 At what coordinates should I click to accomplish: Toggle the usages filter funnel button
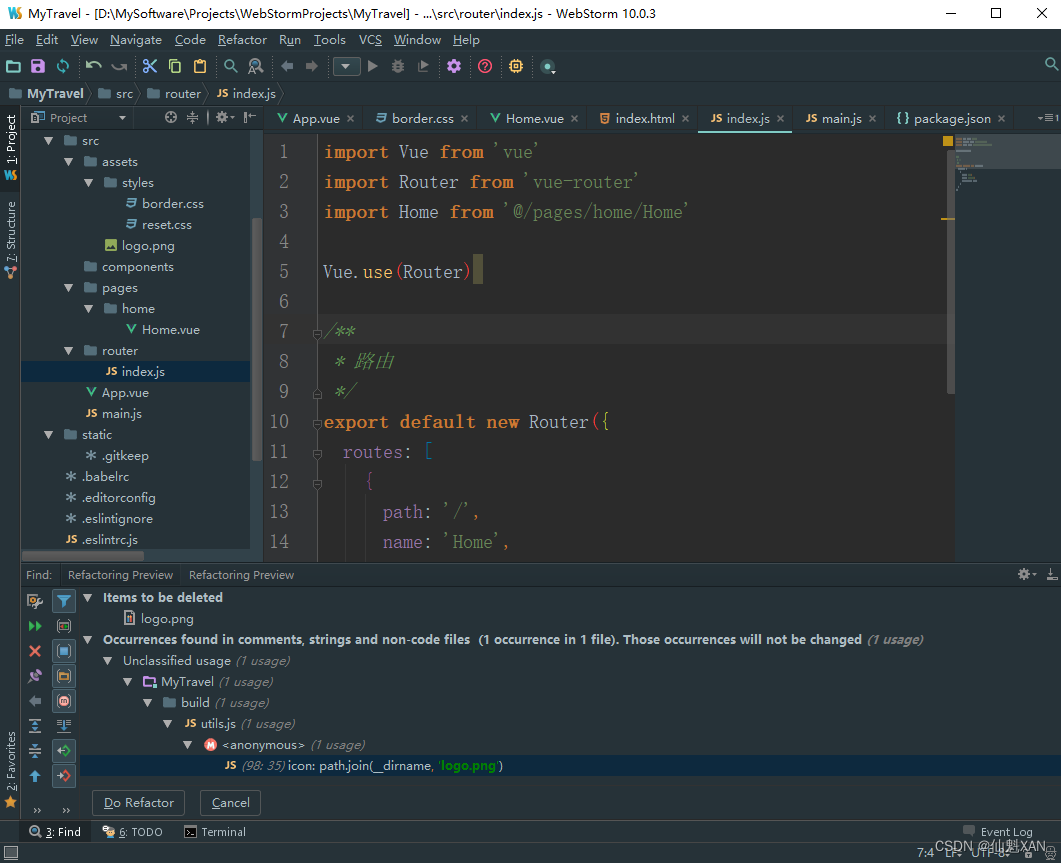64,601
